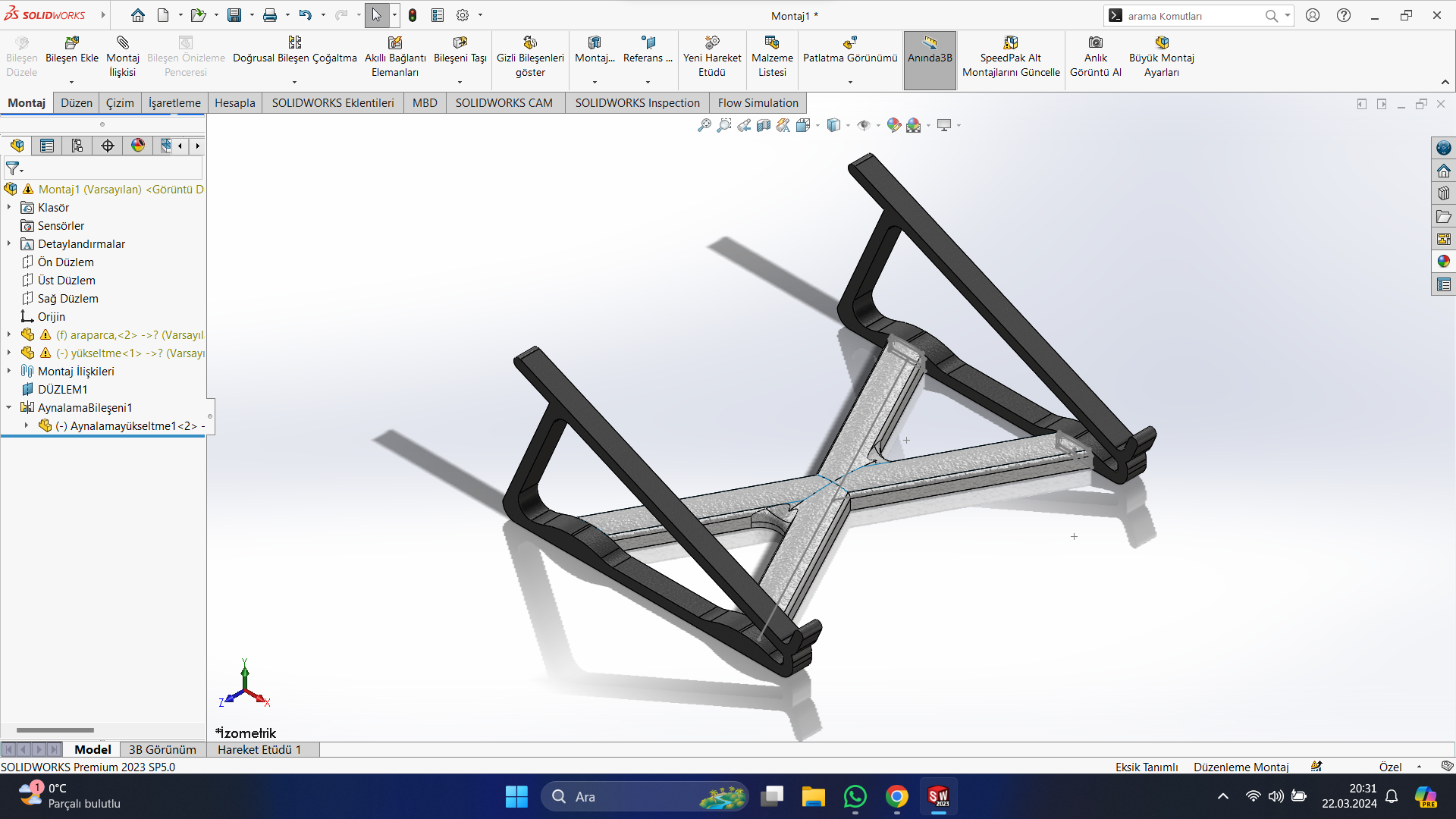Image resolution: width=1456 pixels, height=819 pixels.
Task: Expand the araparca<2> component in tree
Action: [x=9, y=334]
